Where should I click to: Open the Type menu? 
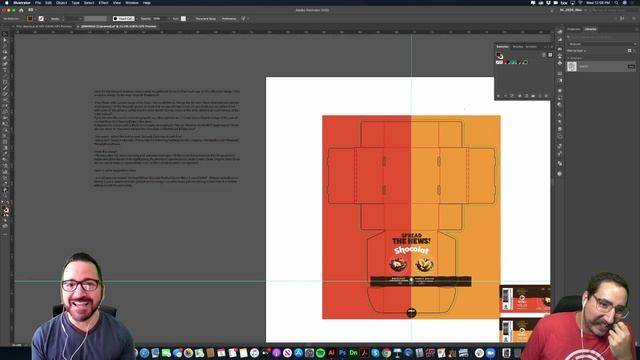pyautogui.click(x=76, y=2)
